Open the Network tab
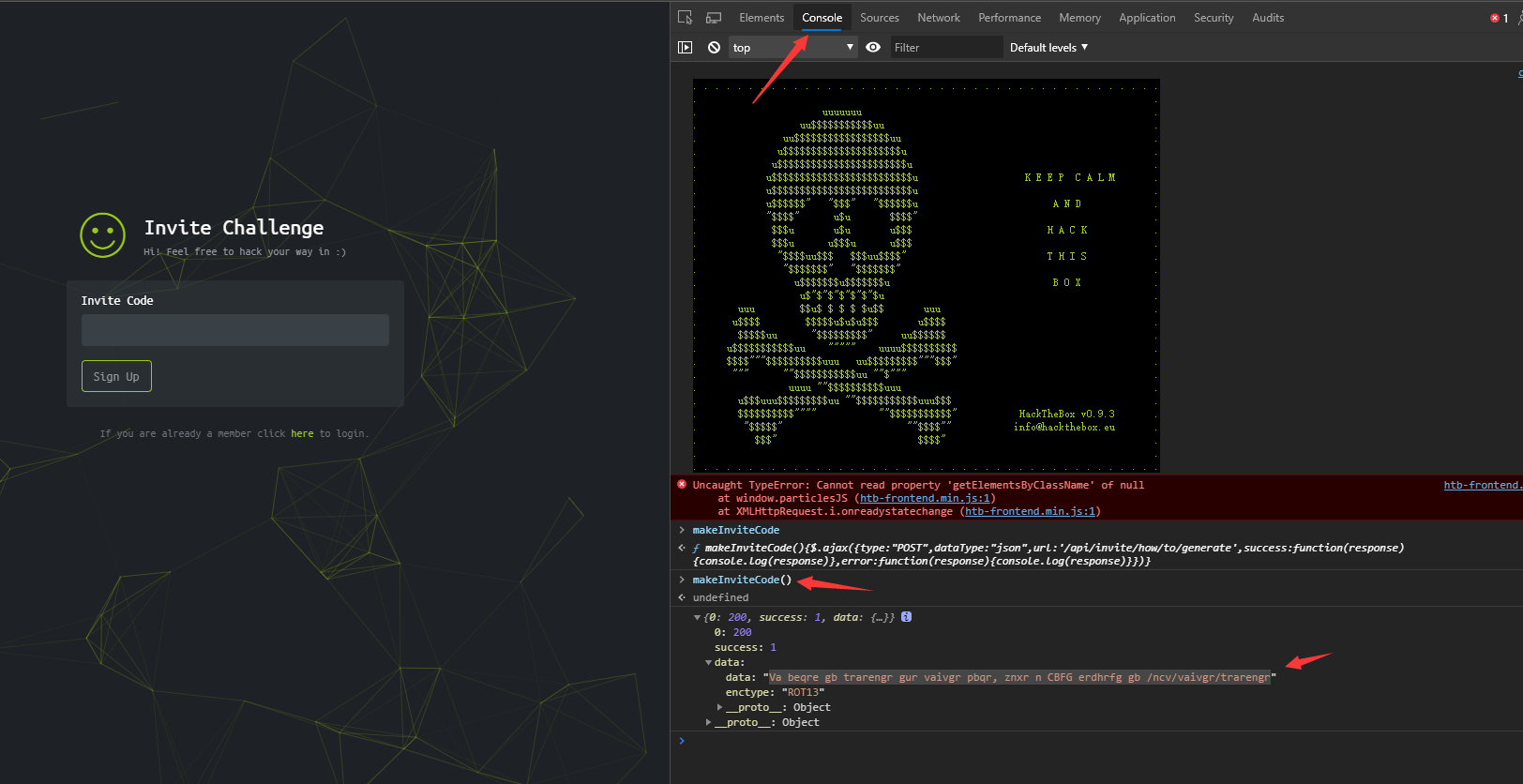 coord(939,18)
